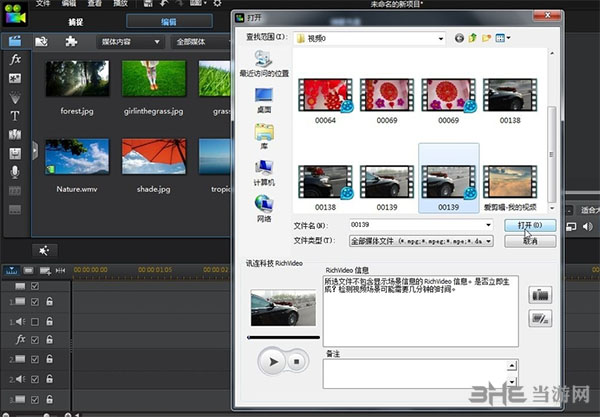Screen dimensions: 600x417
Task: Open the Title Room T icon
Action: [15, 116]
